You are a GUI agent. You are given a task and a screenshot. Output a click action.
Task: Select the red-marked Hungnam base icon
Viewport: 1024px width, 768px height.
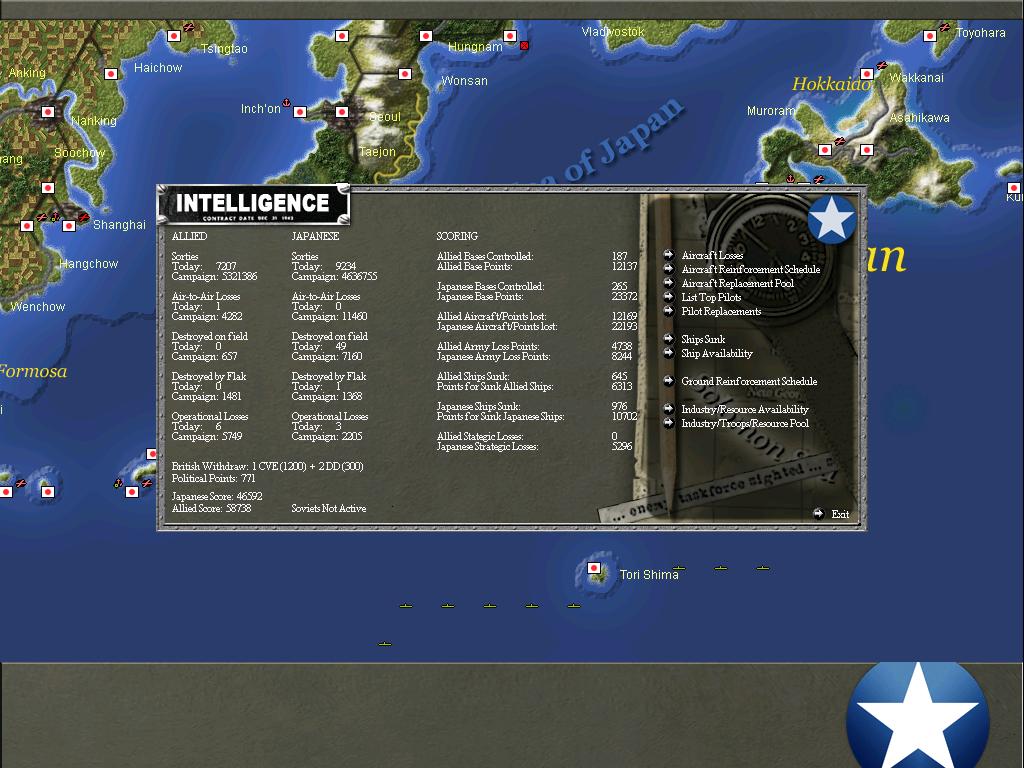tap(524, 45)
